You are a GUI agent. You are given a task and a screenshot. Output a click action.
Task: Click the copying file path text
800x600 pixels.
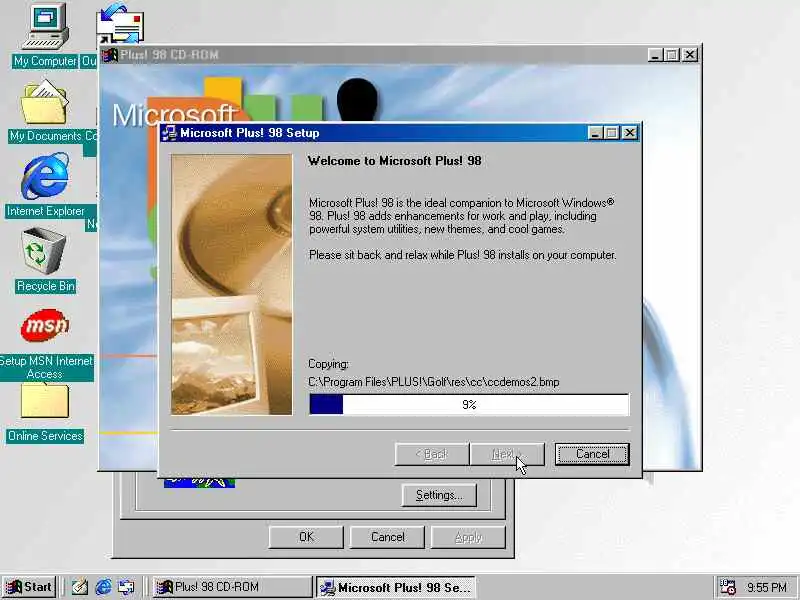[x=434, y=382]
